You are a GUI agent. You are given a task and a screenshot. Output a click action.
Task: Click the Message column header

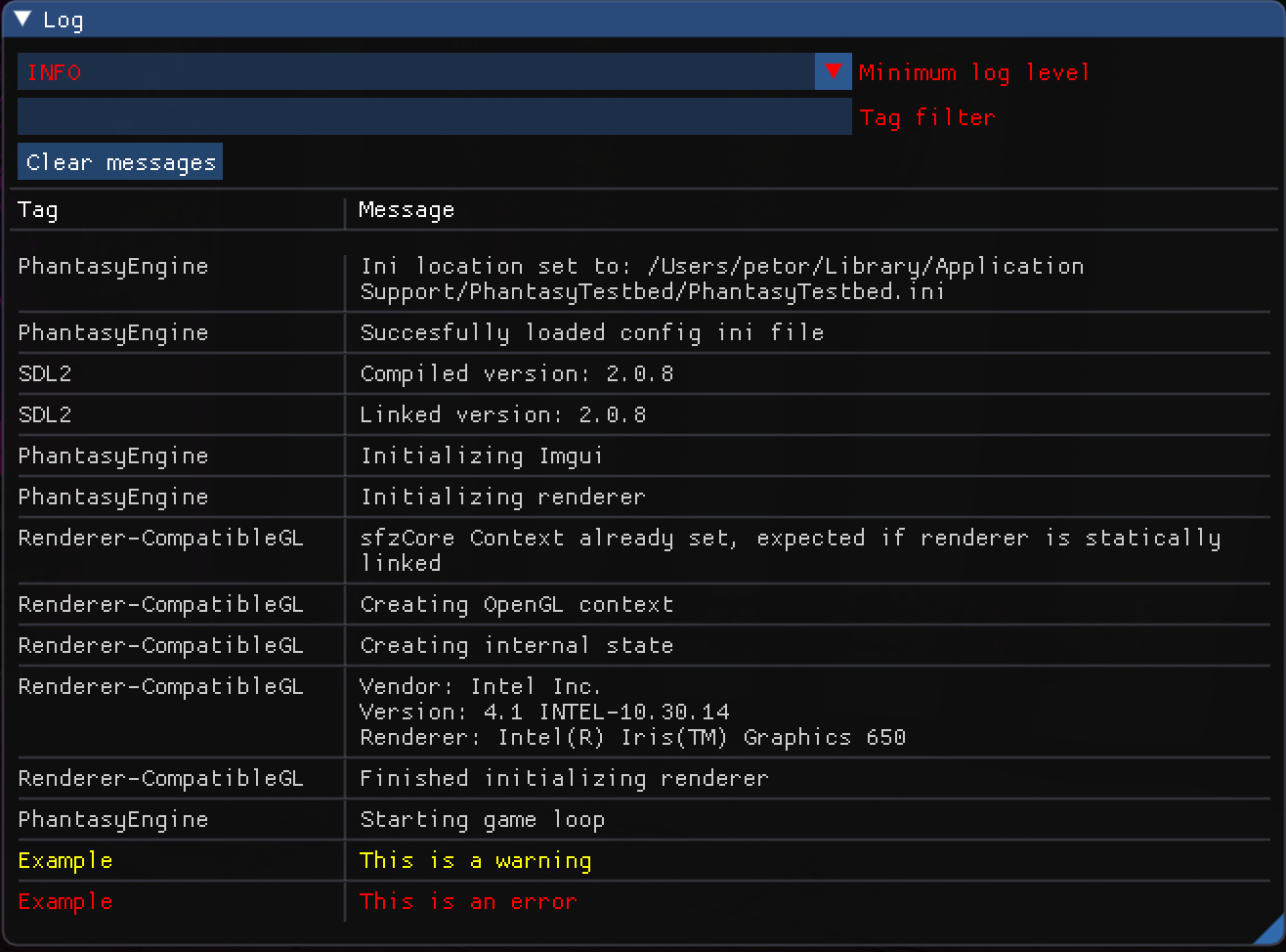tap(407, 210)
